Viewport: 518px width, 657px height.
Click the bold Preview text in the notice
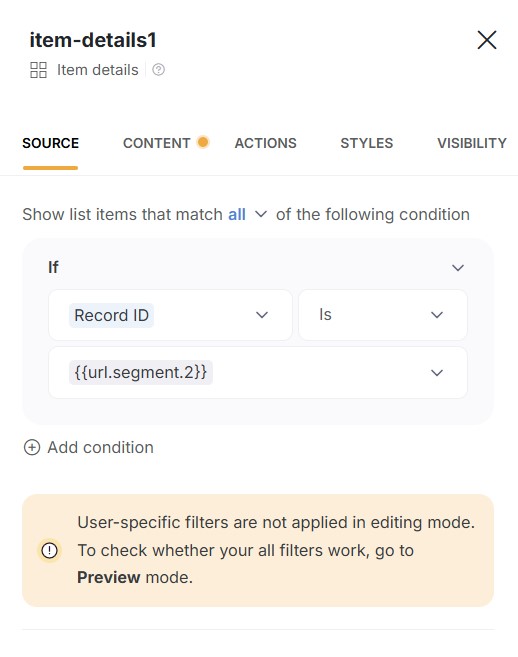point(109,577)
